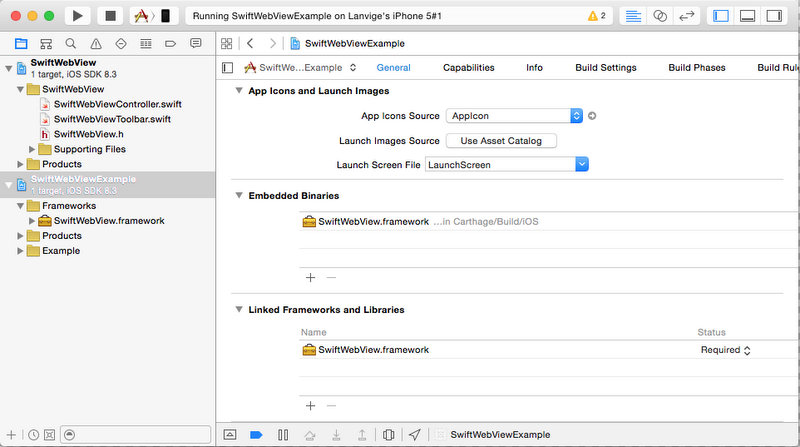Image resolution: width=800 pixels, height=447 pixels.
Task: Collapse the Embedded Binaries section
Action: click(x=238, y=195)
